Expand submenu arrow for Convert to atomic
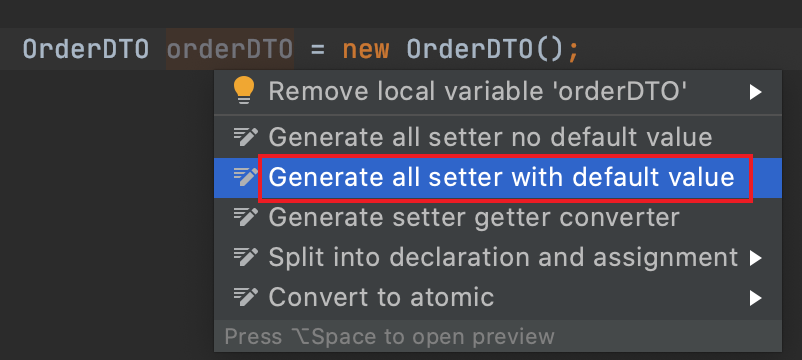The image size is (802, 360). tap(755, 298)
